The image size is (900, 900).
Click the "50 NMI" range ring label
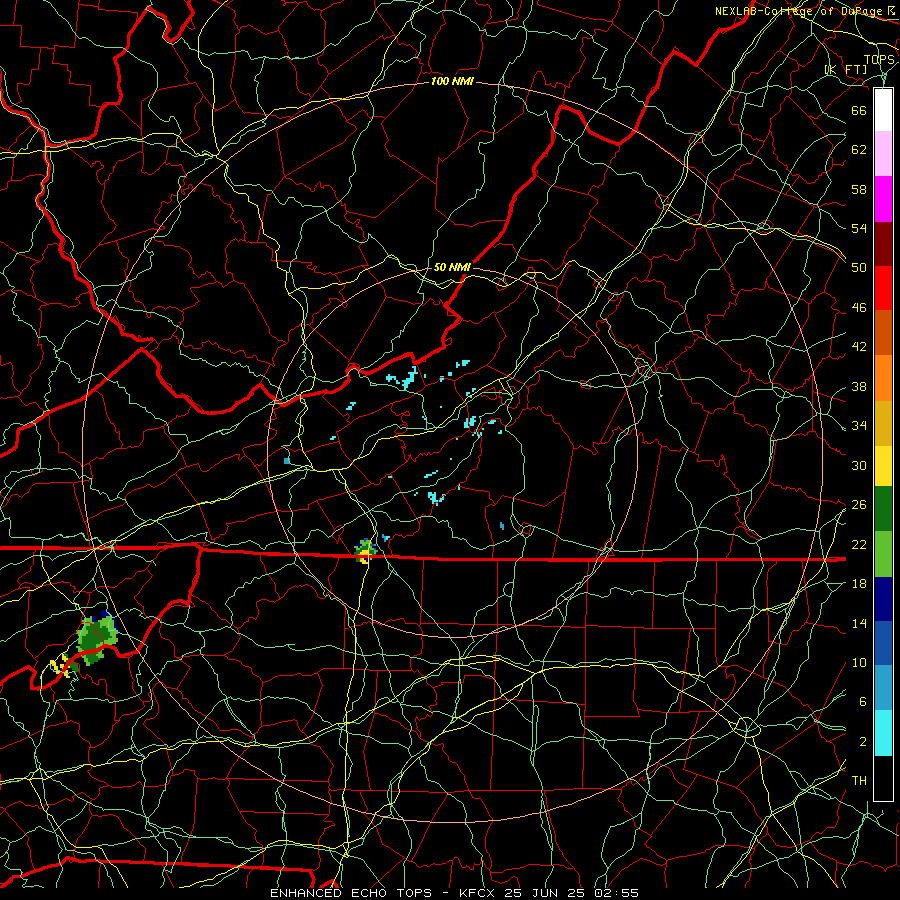click(x=452, y=267)
